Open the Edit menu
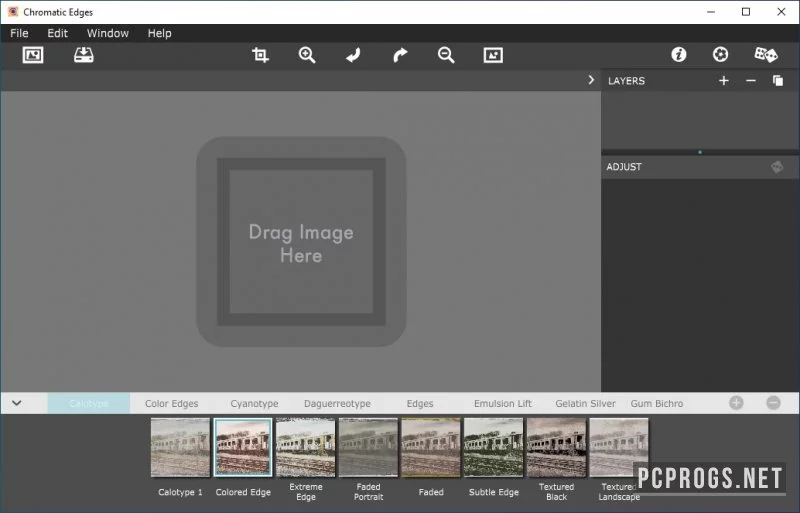 click(58, 33)
